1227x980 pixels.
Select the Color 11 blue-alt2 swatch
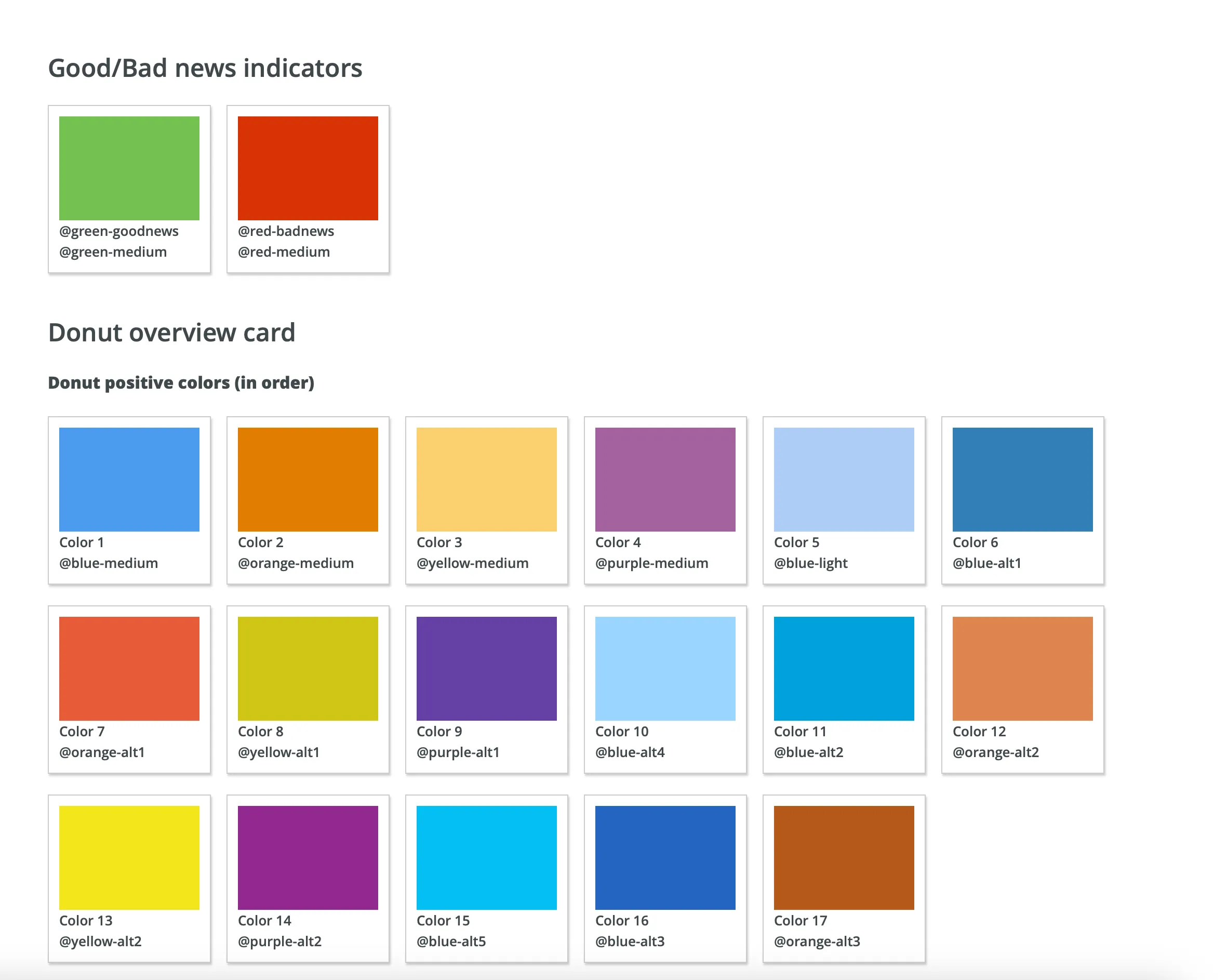point(844,668)
